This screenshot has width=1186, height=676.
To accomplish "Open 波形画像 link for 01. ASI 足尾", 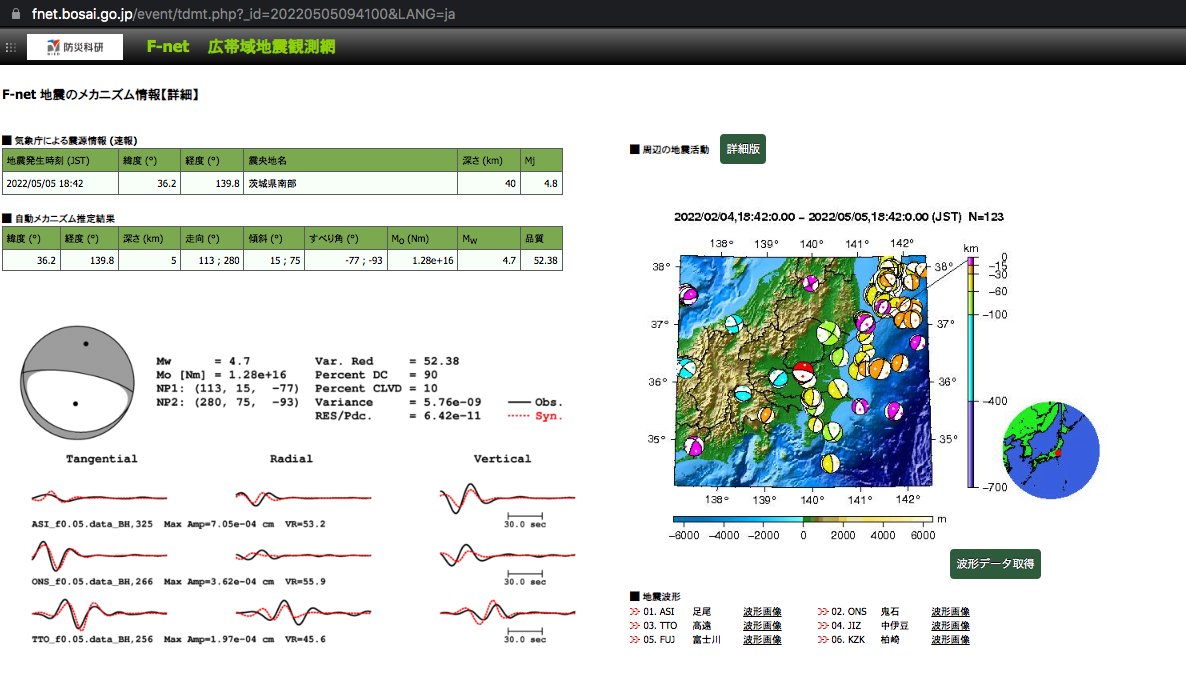I will 762,612.
